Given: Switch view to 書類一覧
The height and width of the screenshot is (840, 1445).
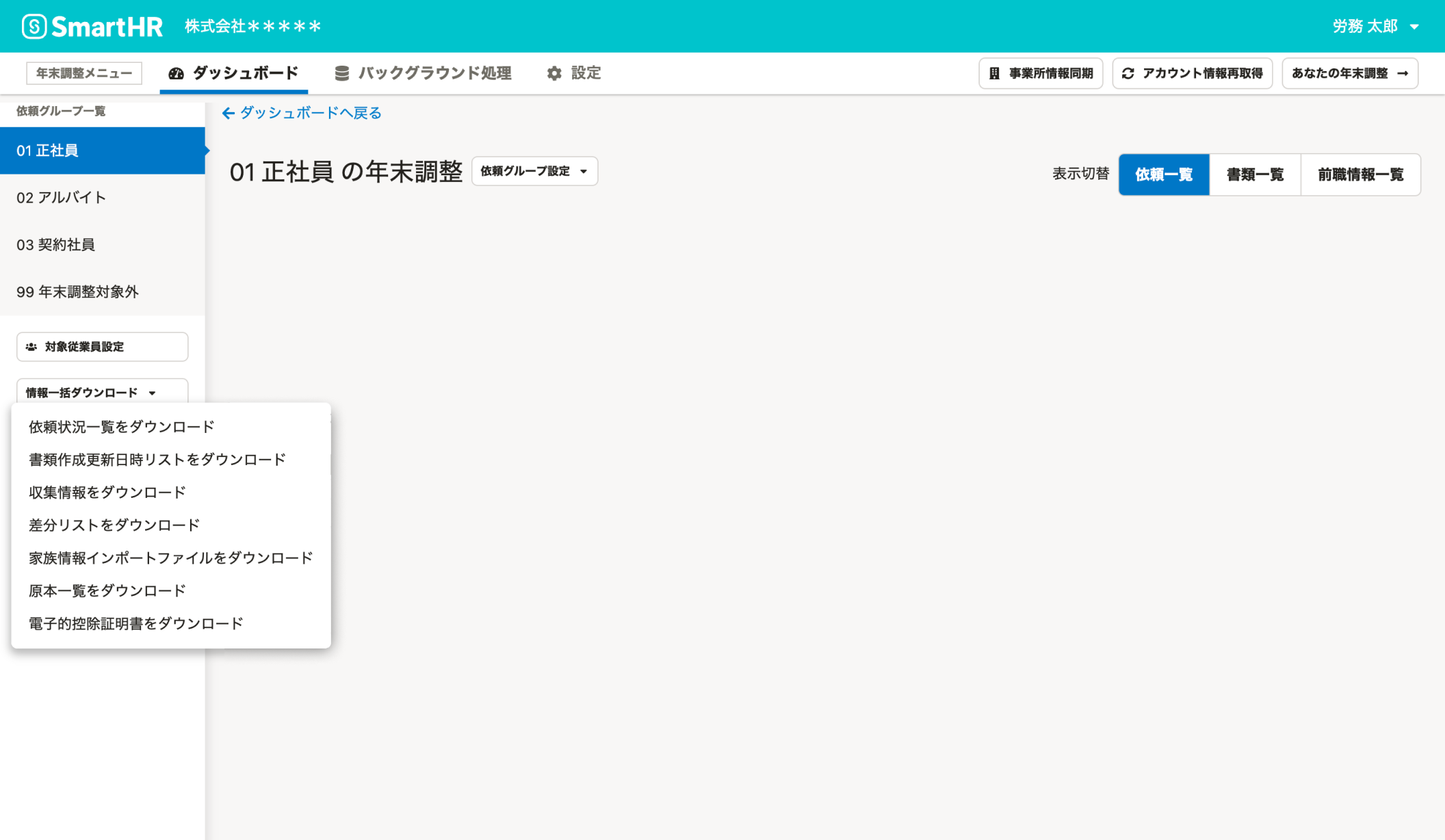Looking at the screenshot, I should pyautogui.click(x=1255, y=174).
